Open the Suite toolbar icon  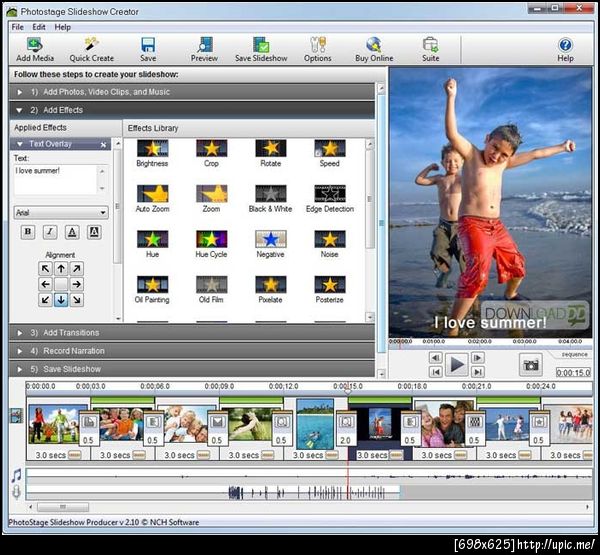tap(430, 50)
